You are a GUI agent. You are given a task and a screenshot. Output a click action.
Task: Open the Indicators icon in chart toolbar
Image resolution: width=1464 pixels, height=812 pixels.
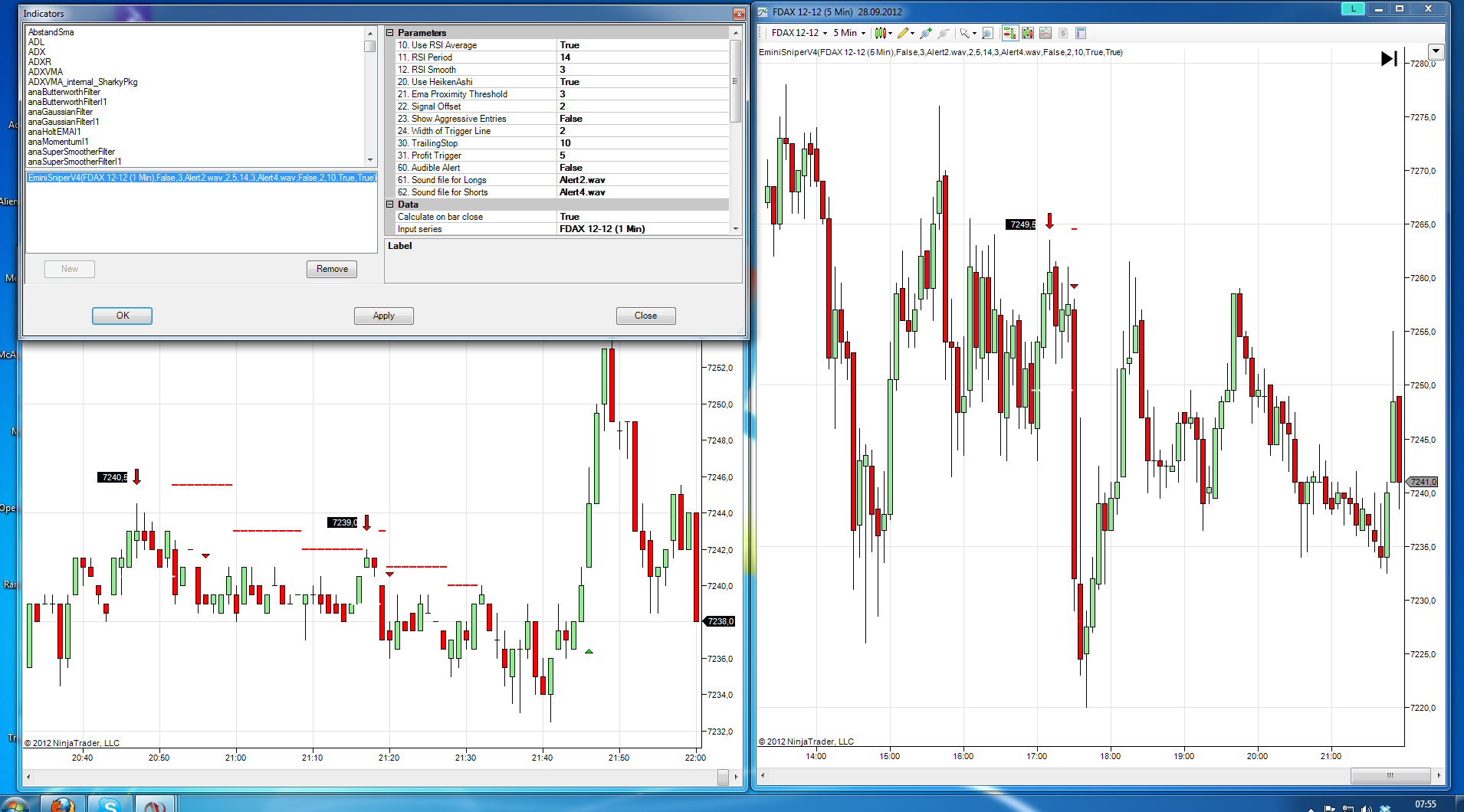point(1045,33)
